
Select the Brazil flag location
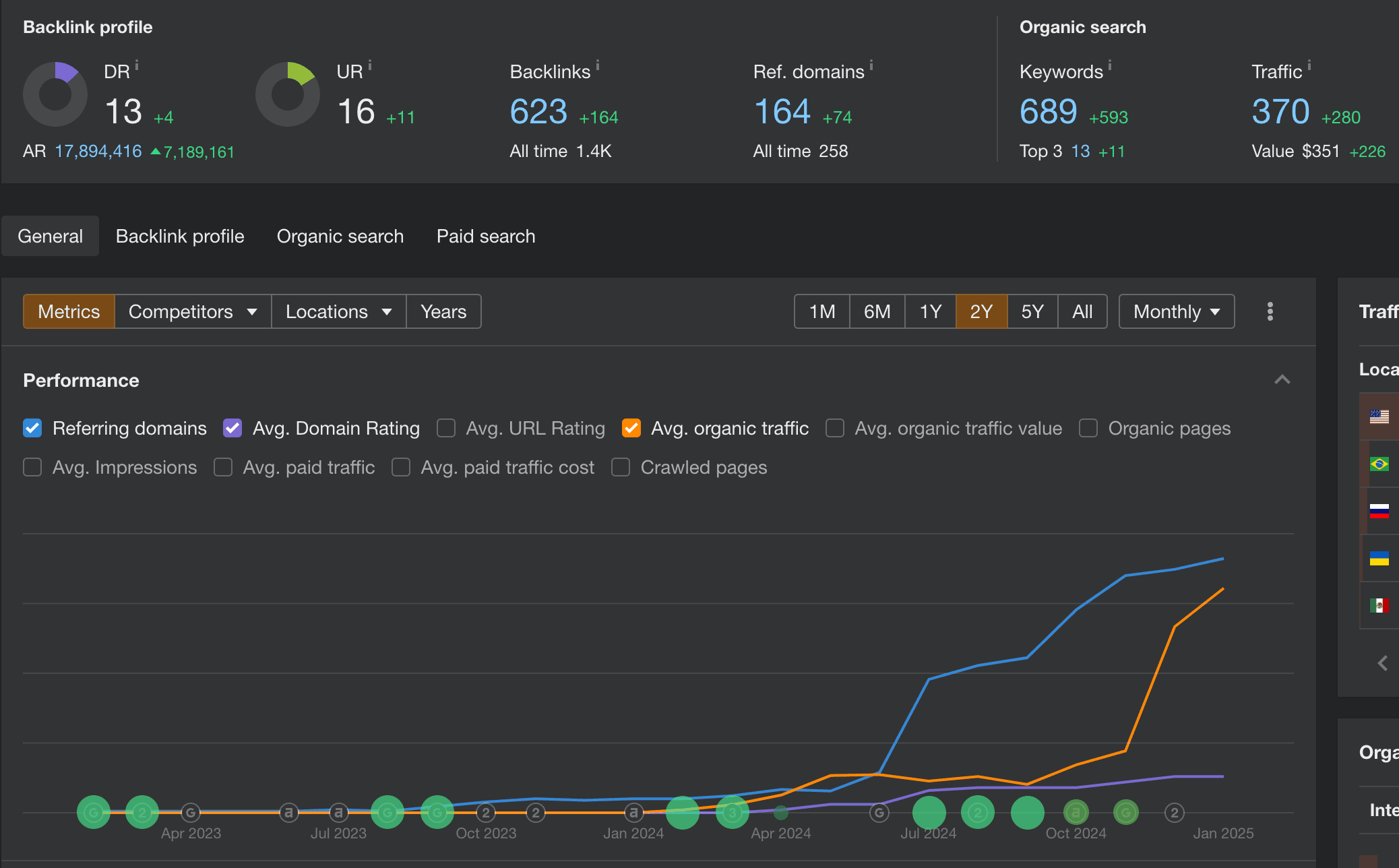[x=1379, y=464]
